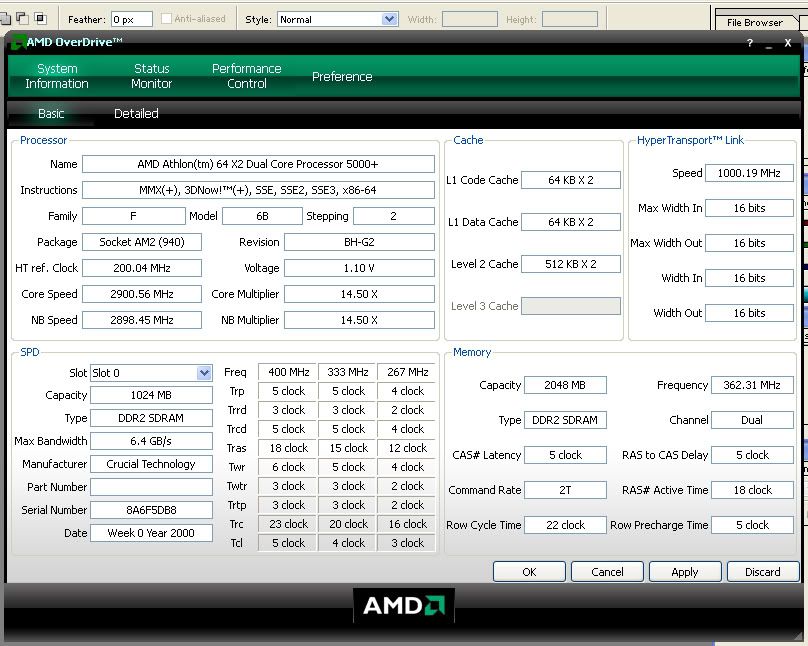Screen dimensions: 808x646
Task: Open the Style dropdown in the Photoshop options bar
Action: (390, 20)
